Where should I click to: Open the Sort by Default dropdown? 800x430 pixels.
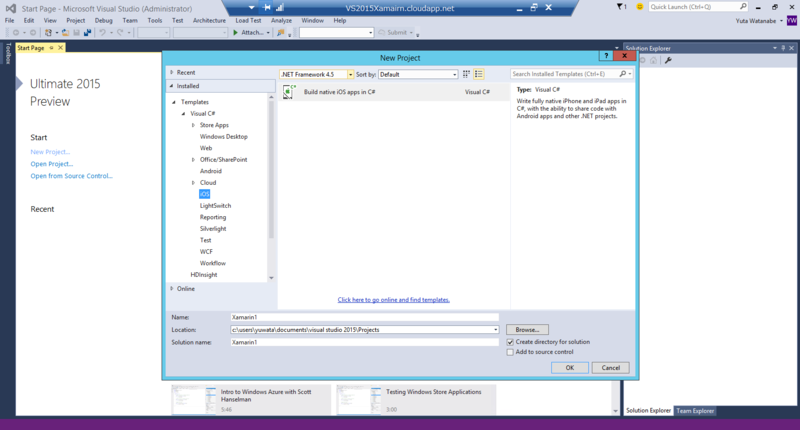(x=455, y=74)
